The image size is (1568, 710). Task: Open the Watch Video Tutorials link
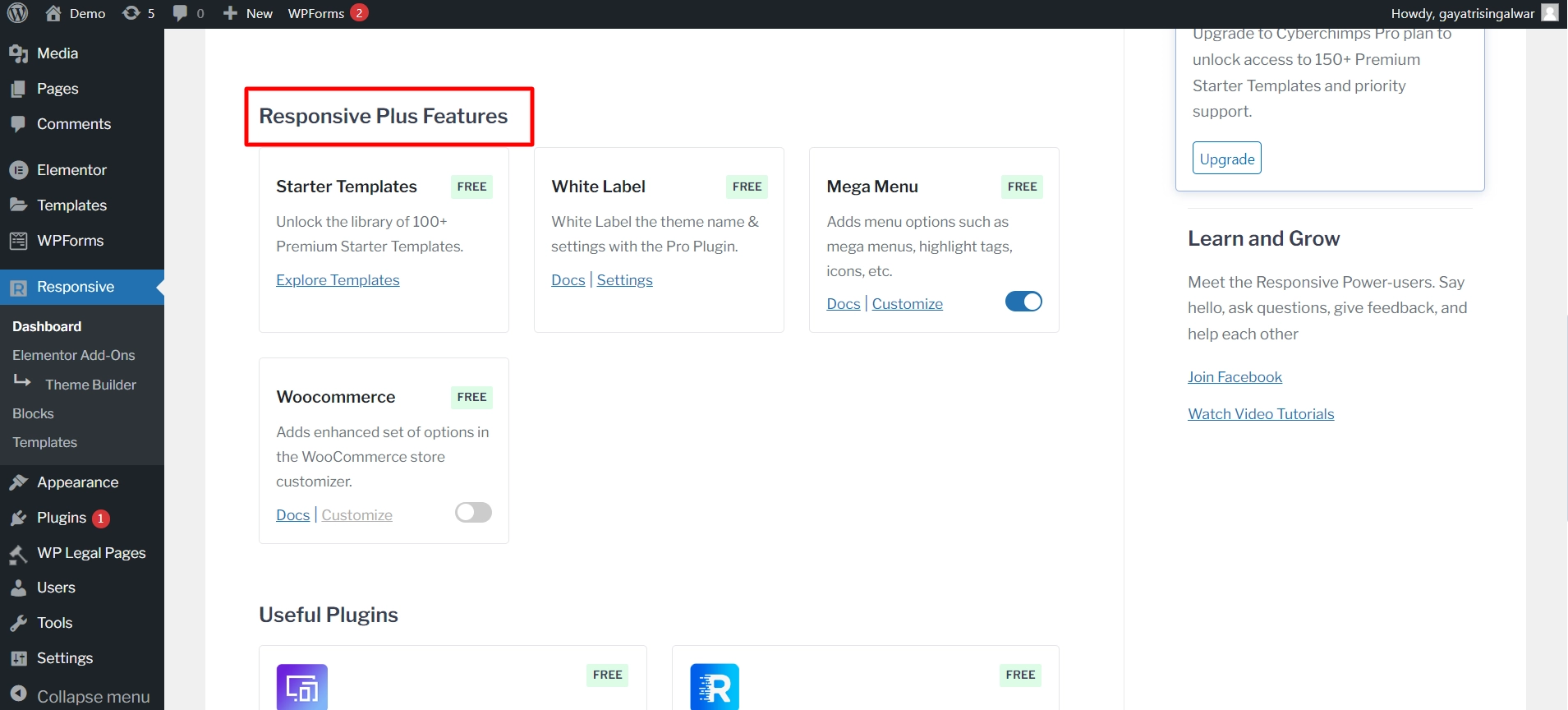pyautogui.click(x=1261, y=414)
